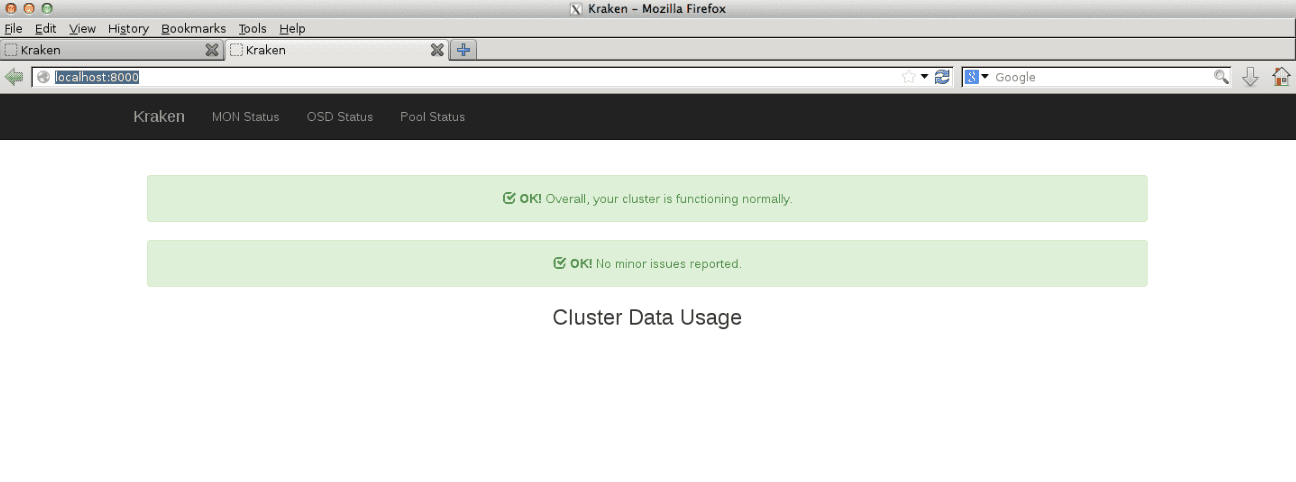The image size is (1296, 482).
Task: Expand the URL history dropdown arrow
Action: (x=925, y=77)
